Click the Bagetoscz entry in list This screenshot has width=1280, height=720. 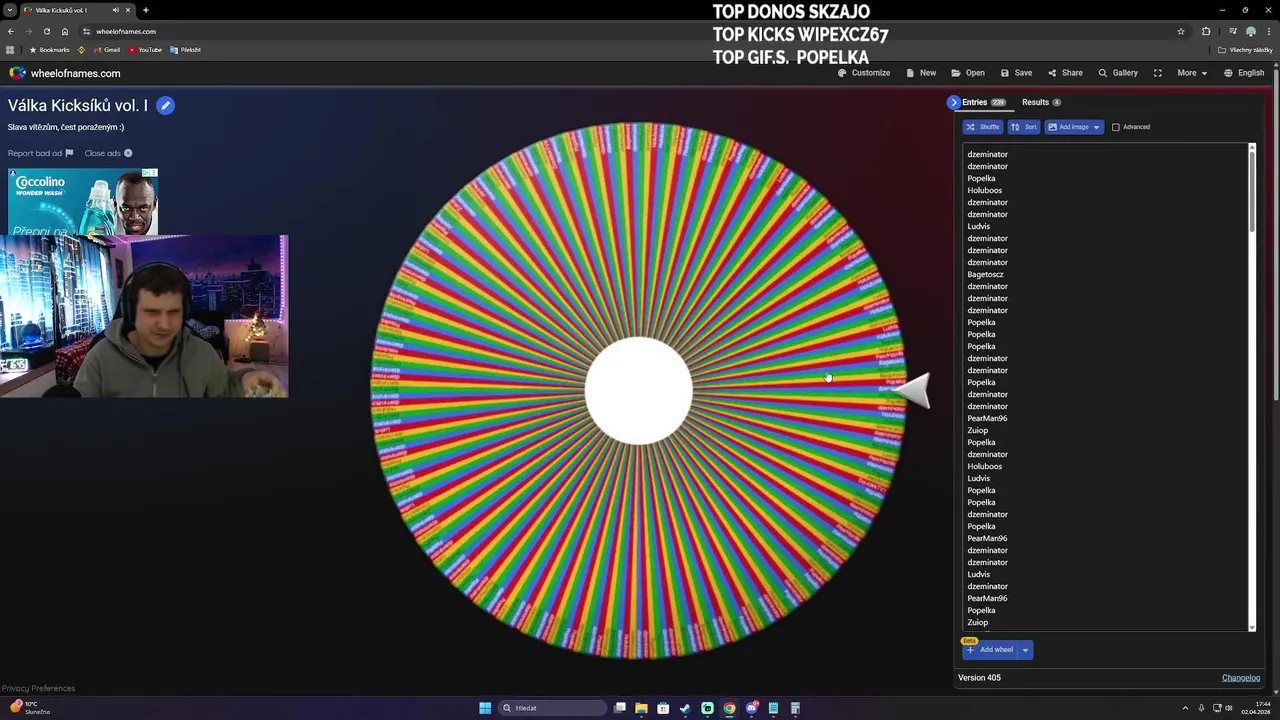(x=985, y=274)
